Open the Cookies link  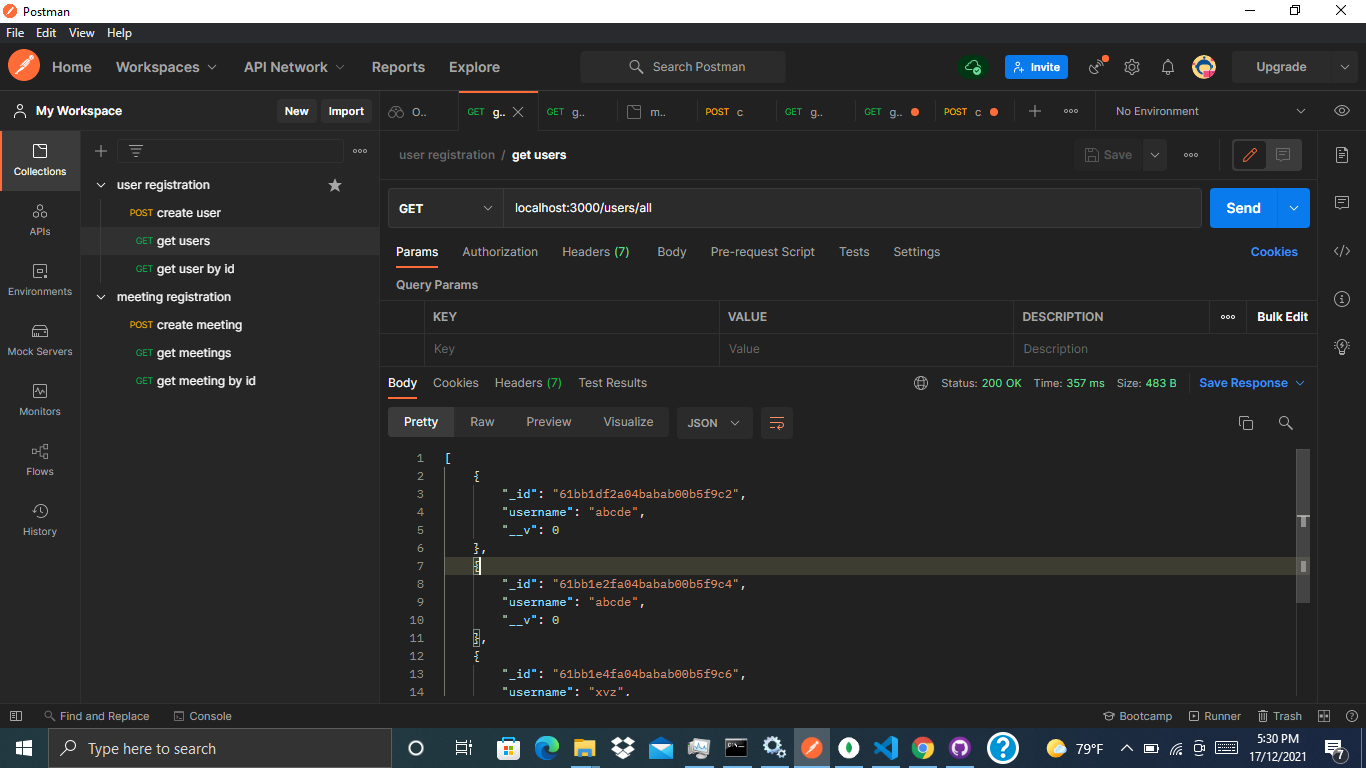pos(1274,252)
